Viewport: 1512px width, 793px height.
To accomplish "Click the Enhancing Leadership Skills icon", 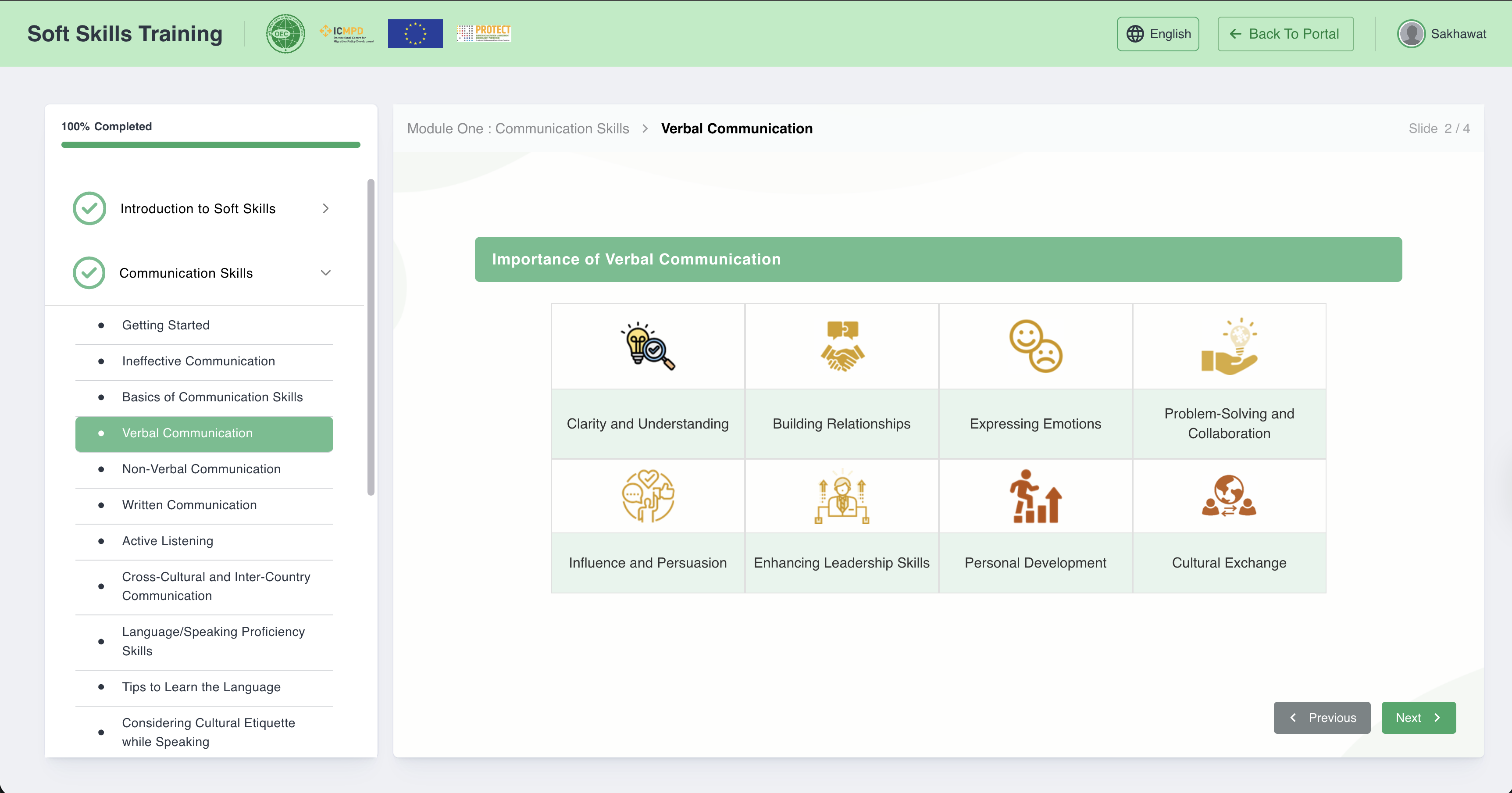I will click(x=842, y=496).
